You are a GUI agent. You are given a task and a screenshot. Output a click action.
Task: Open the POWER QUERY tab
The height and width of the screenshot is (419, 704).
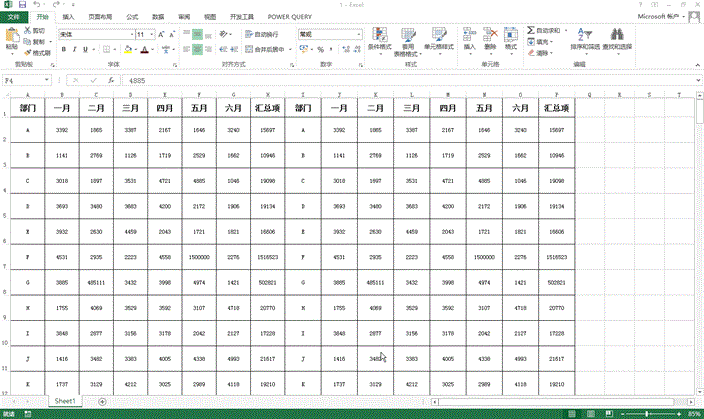click(x=287, y=17)
